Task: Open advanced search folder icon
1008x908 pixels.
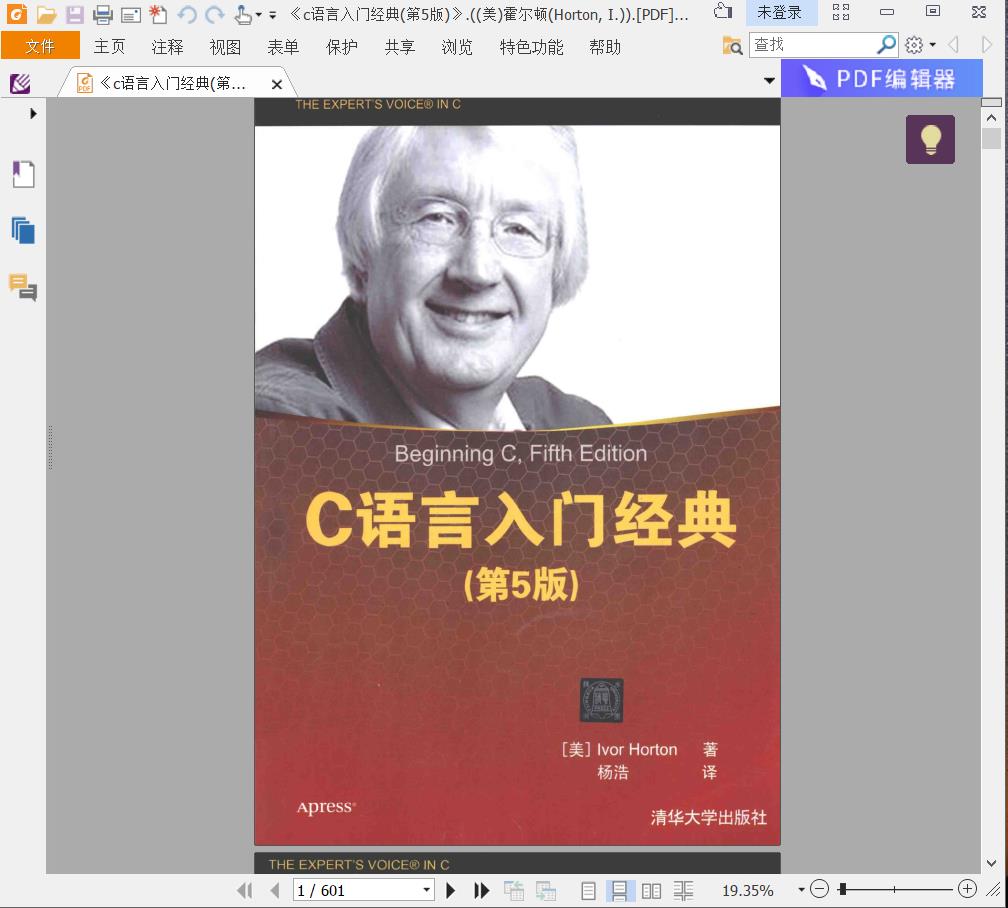Action: (x=732, y=45)
